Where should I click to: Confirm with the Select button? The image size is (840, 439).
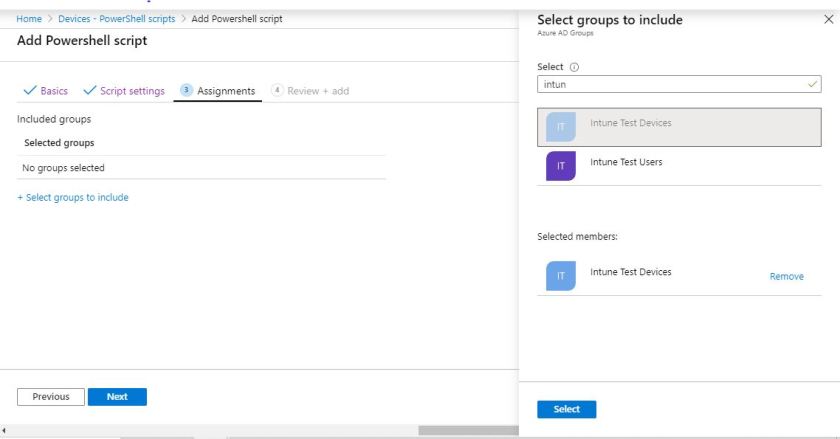566,409
